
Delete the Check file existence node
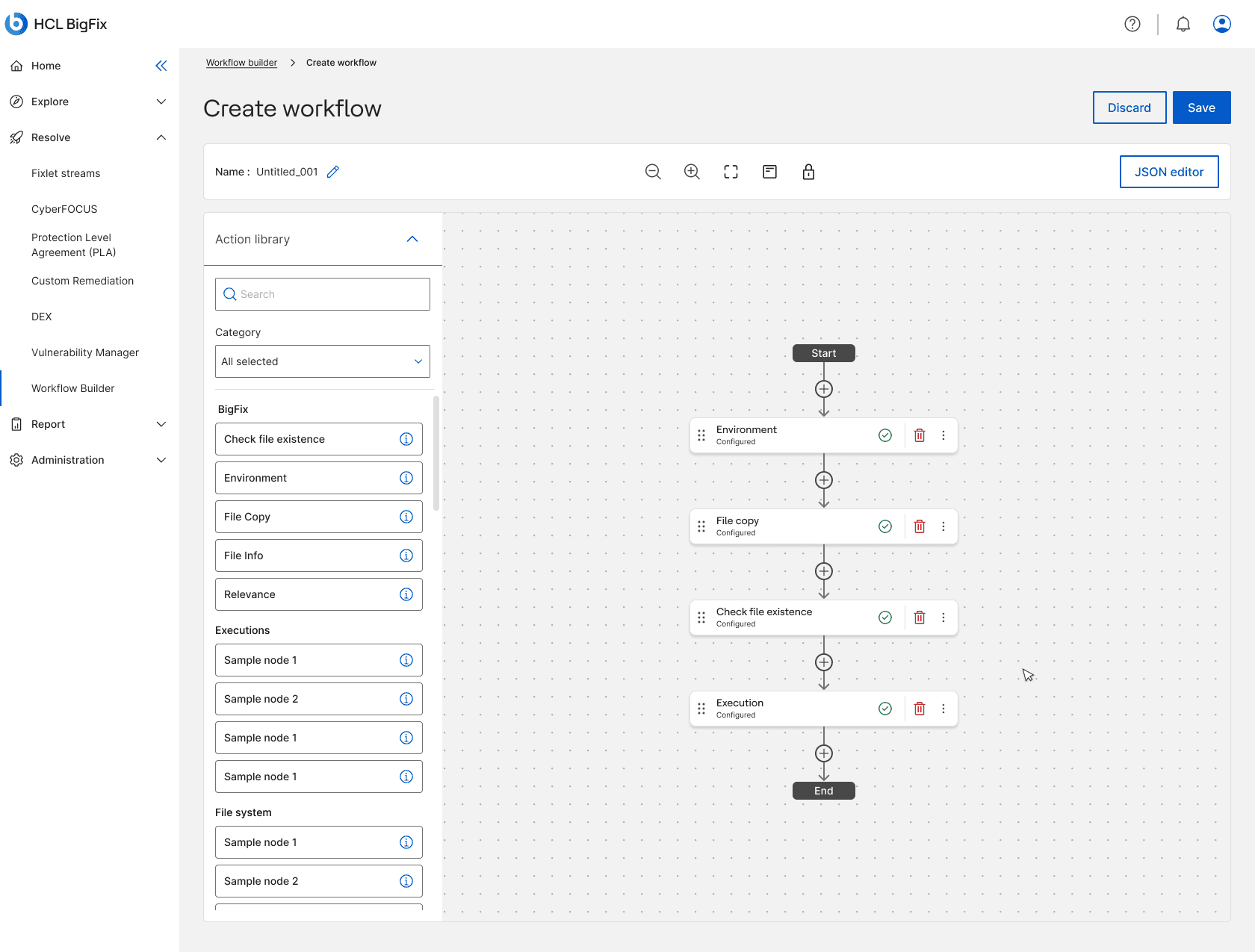[x=920, y=617]
